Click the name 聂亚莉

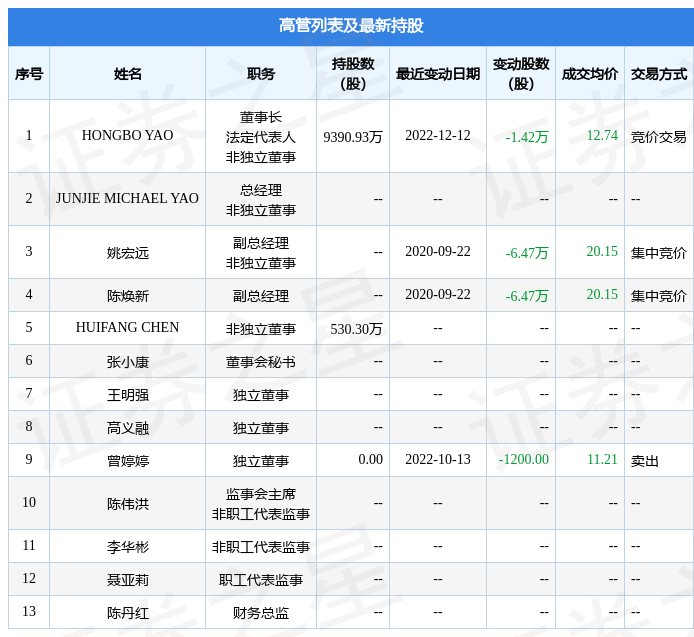pyautogui.click(x=127, y=579)
